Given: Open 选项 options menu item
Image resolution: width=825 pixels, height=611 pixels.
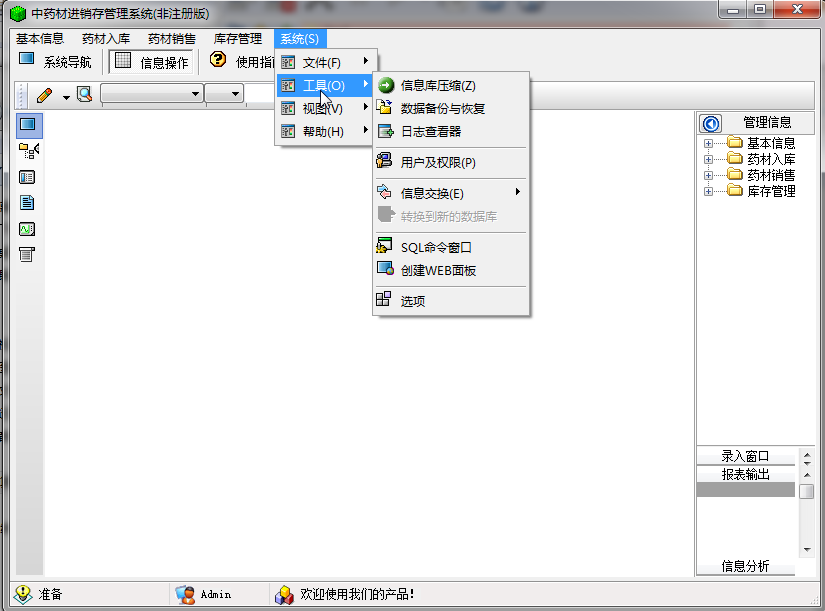Looking at the screenshot, I should coord(450,301).
